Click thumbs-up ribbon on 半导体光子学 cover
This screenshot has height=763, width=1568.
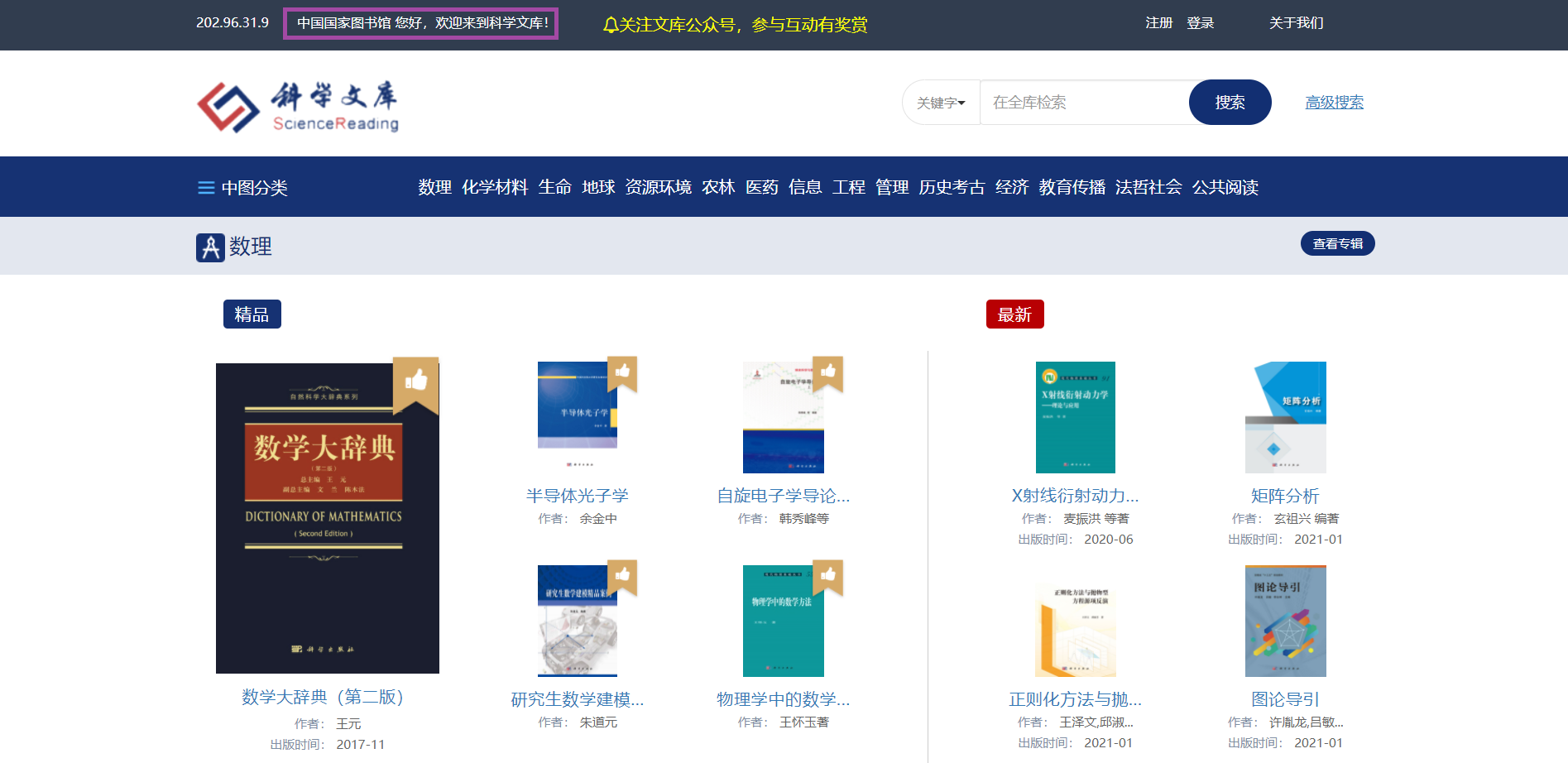[622, 372]
